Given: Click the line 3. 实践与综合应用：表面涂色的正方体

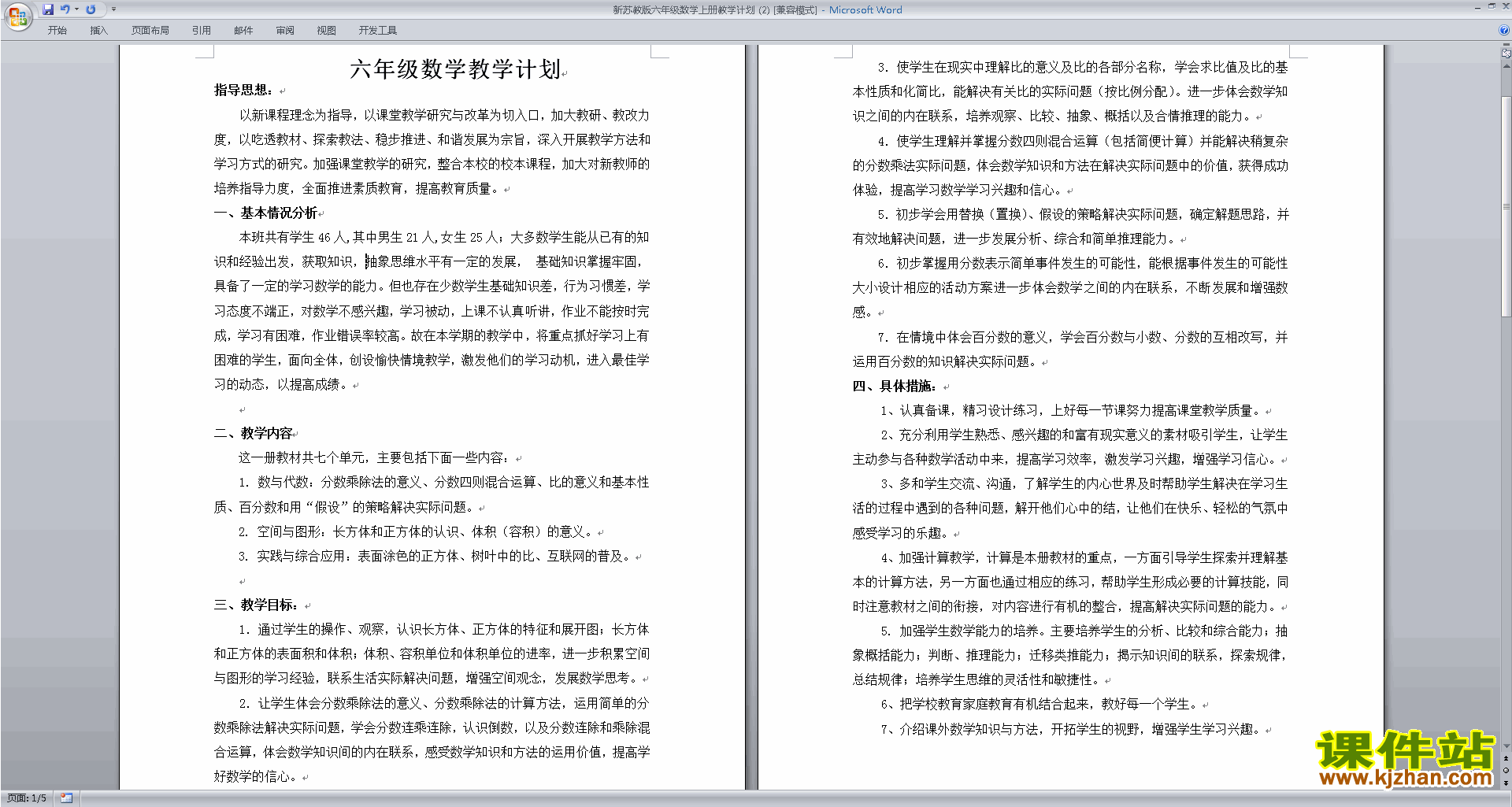Looking at the screenshot, I should [x=435, y=557].
